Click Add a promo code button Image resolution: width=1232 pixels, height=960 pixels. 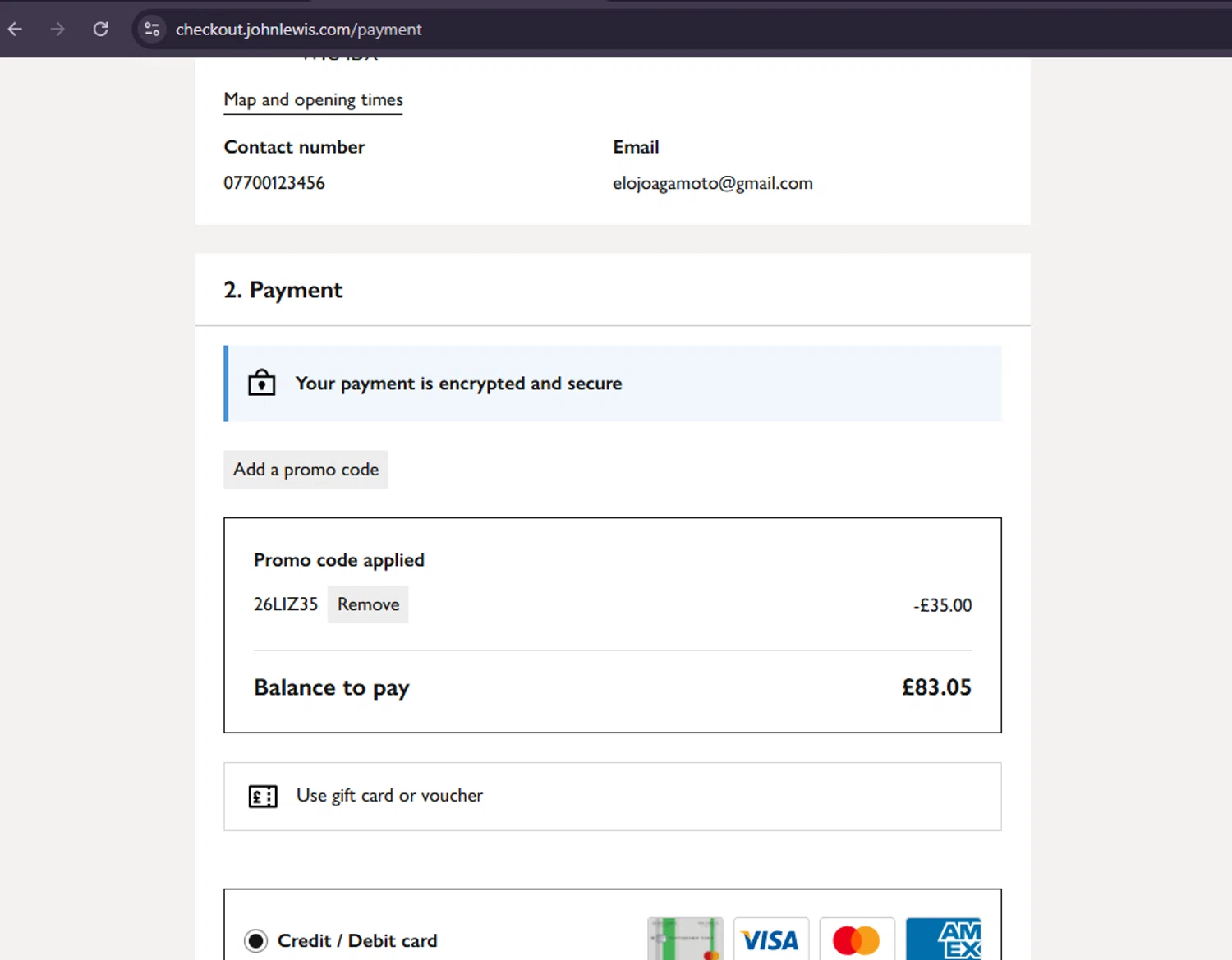coord(306,470)
